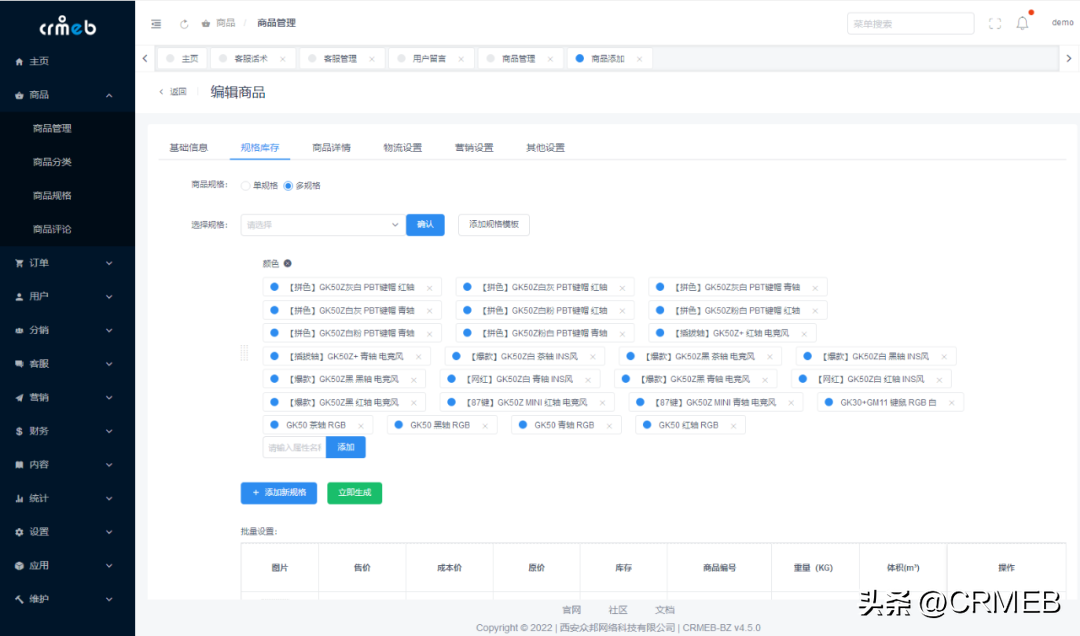
Task: Expand the 应用 sidebar menu
Action: click(x=67, y=566)
